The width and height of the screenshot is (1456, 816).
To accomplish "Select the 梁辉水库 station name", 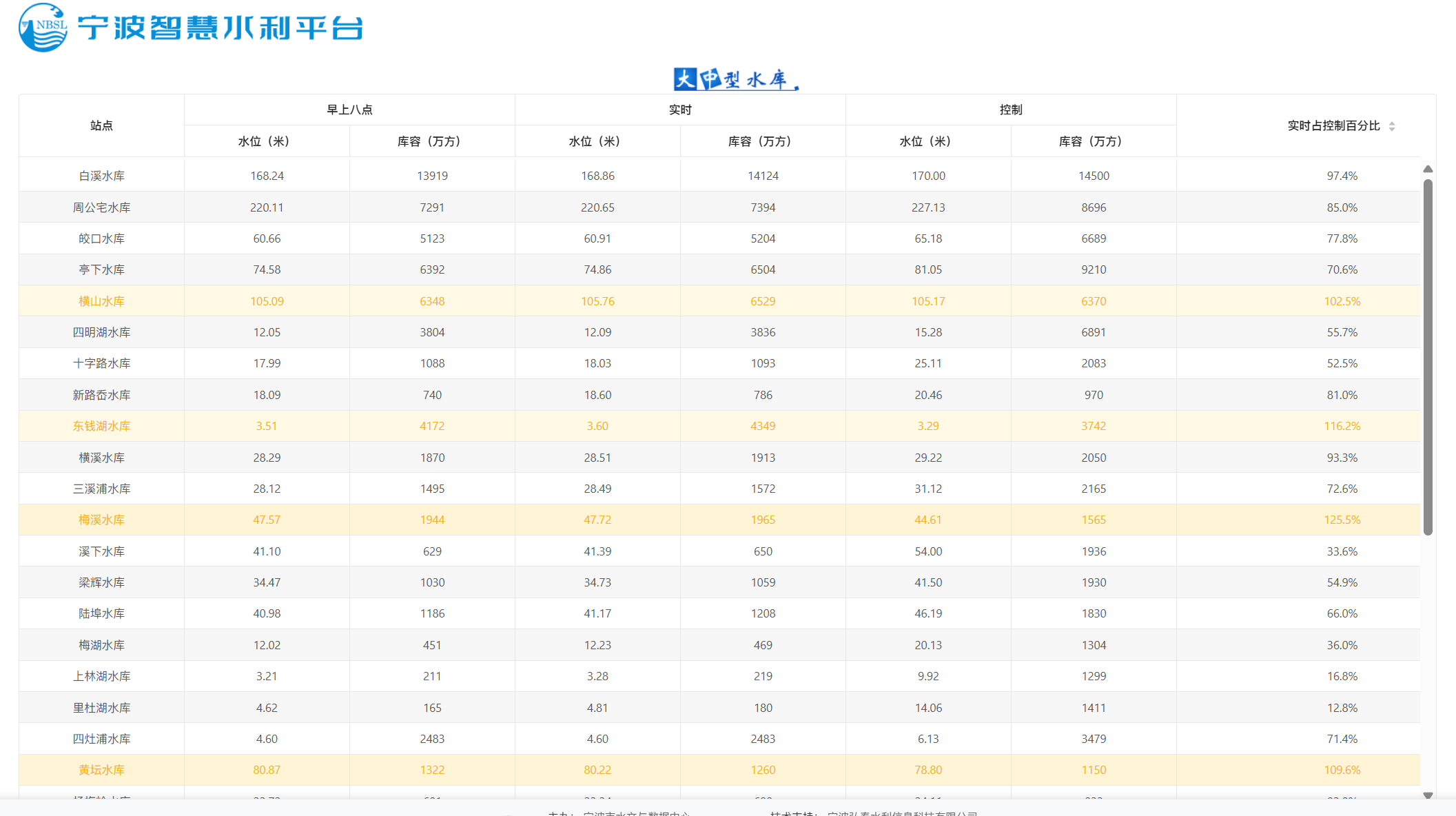I will (101, 582).
